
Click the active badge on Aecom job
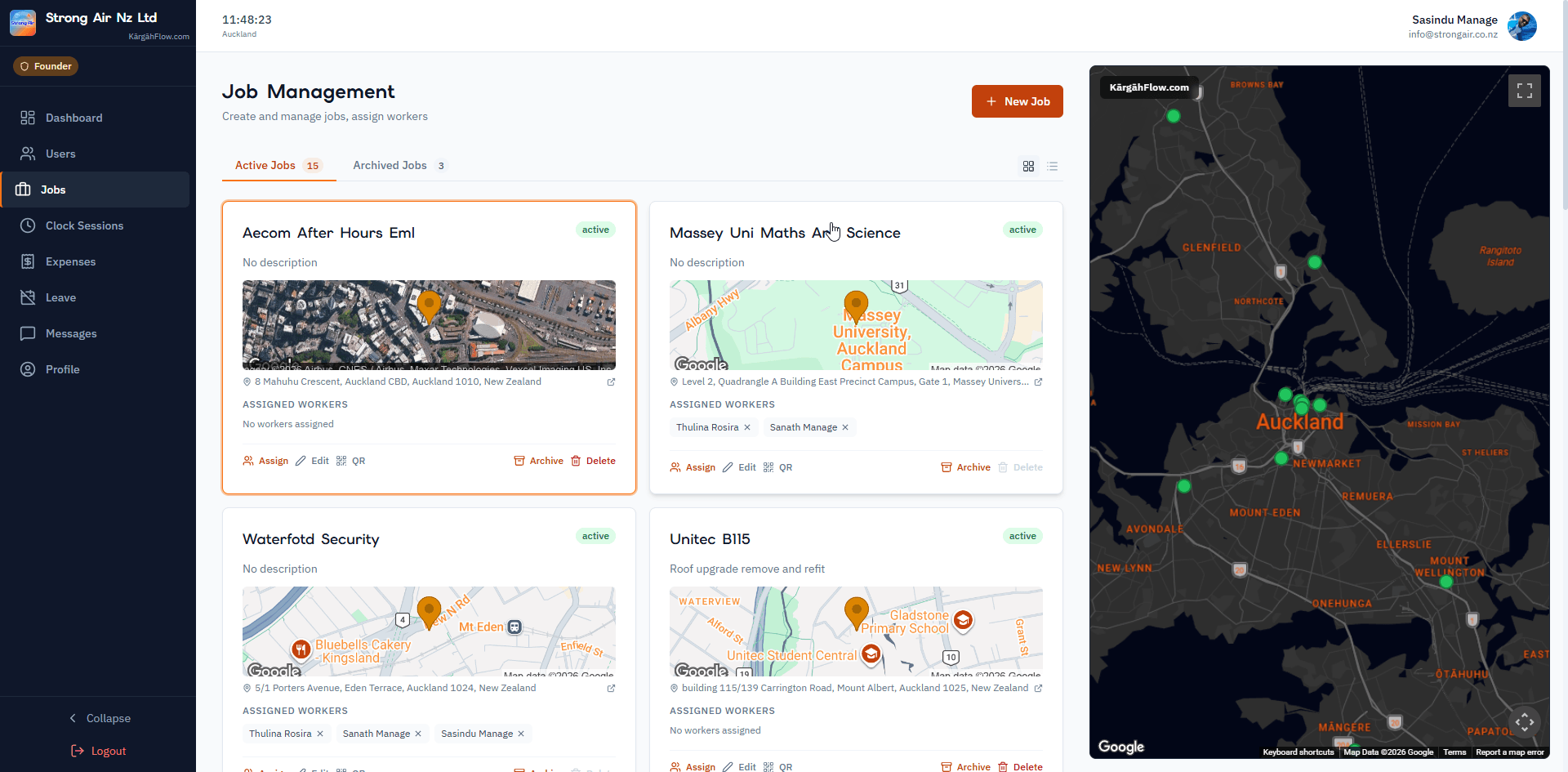point(595,230)
